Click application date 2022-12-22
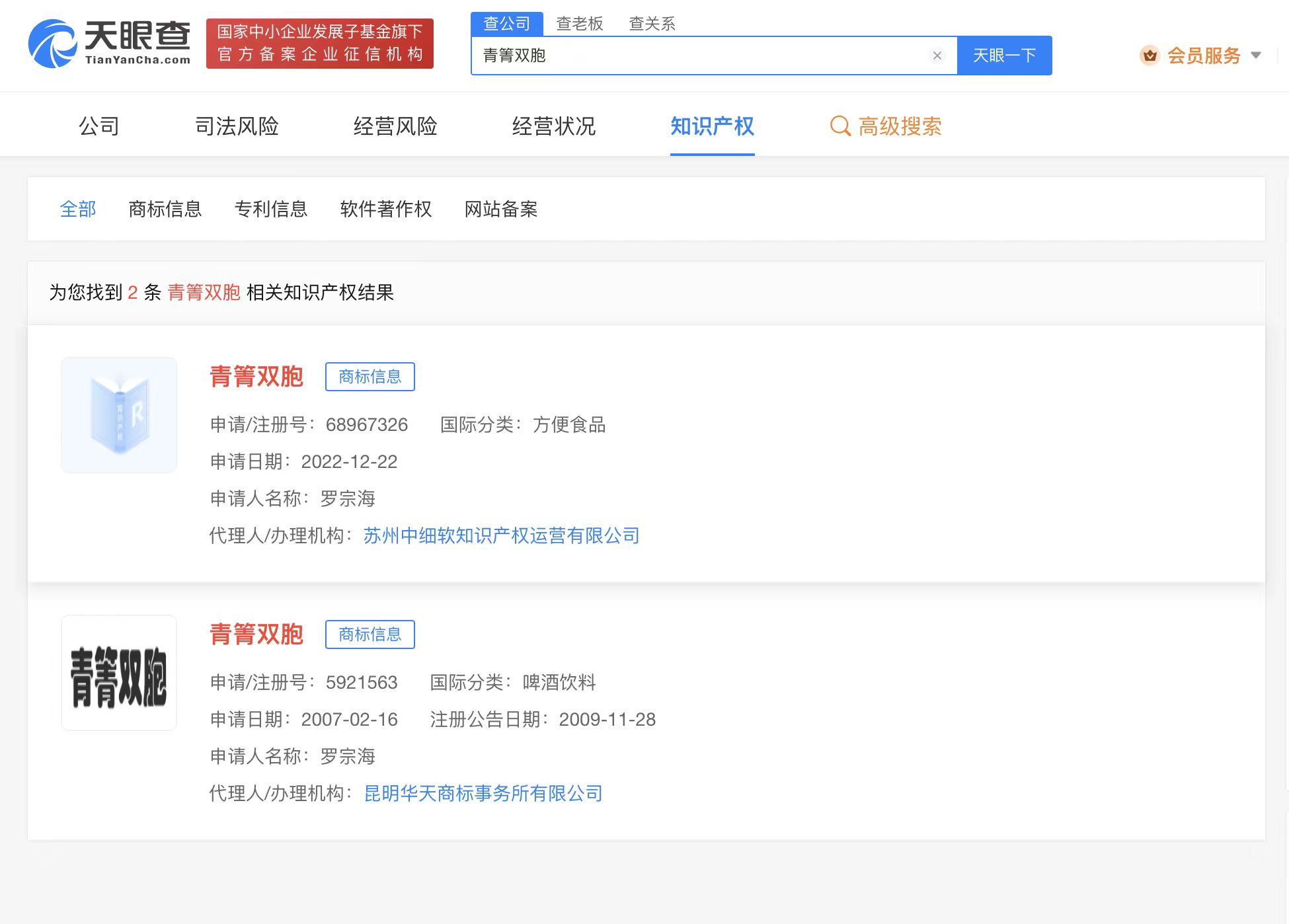The width and height of the screenshot is (1289, 924). [349, 461]
